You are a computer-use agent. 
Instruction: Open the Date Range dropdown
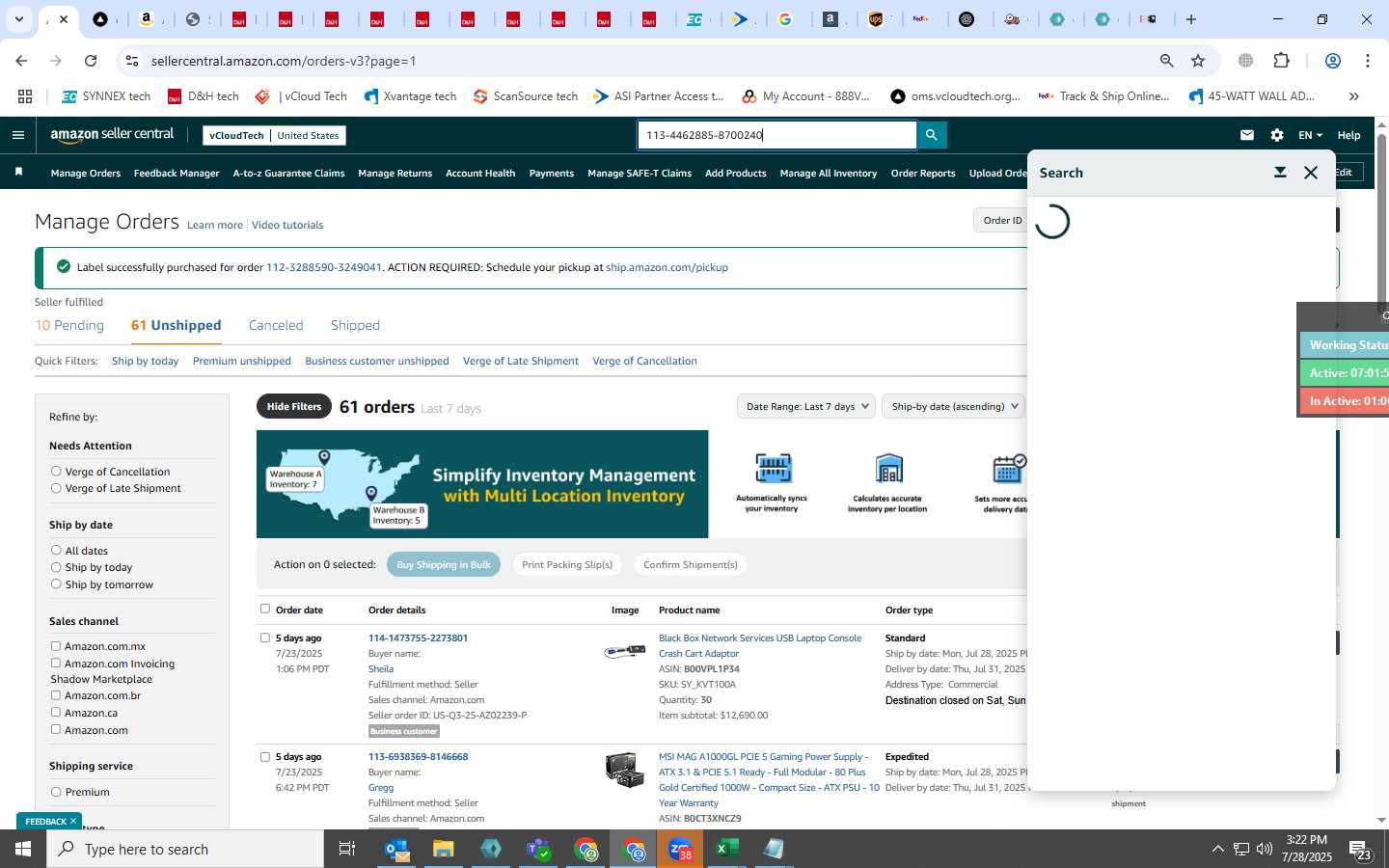point(805,406)
